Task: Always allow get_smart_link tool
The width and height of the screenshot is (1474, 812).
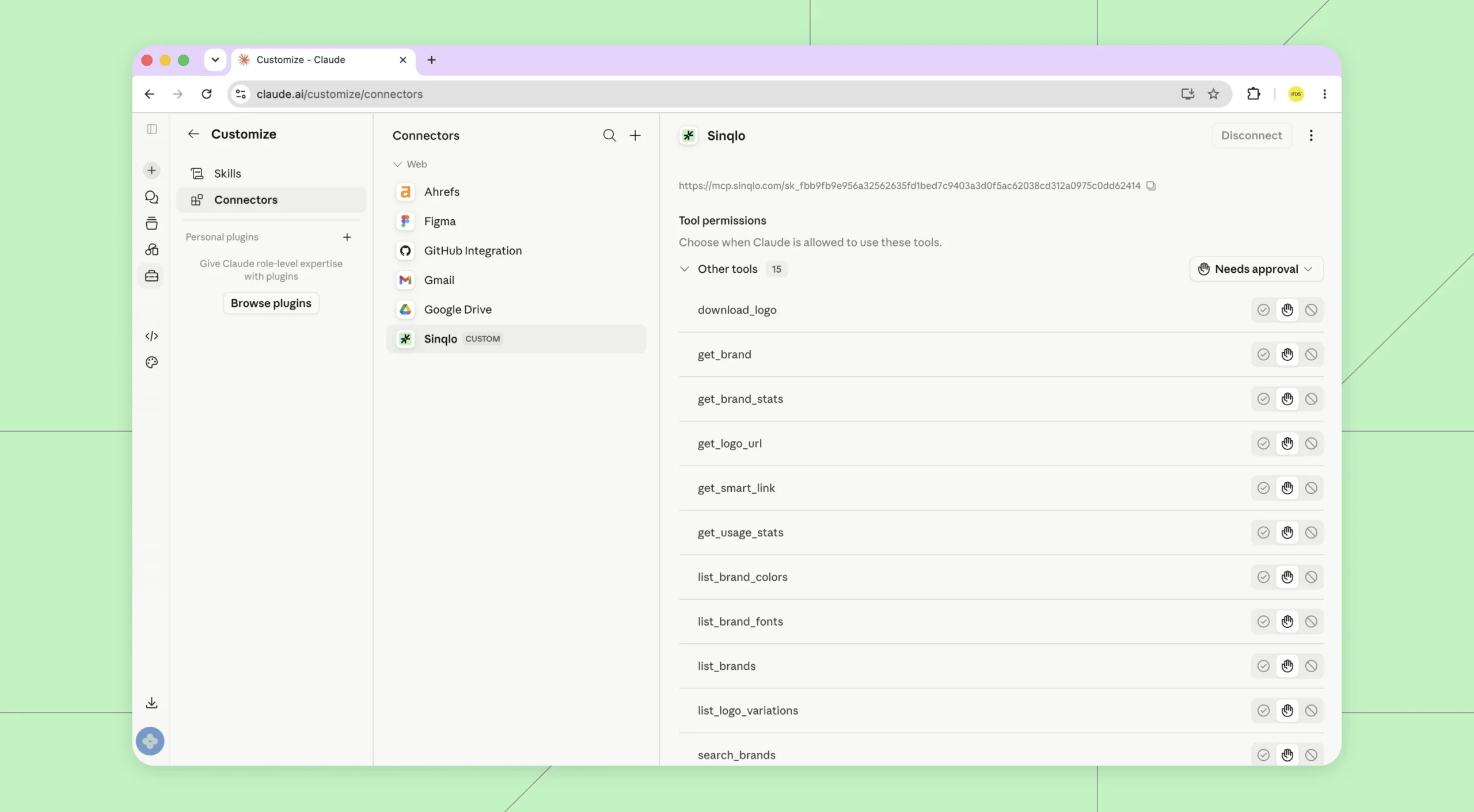Action: pyautogui.click(x=1263, y=488)
